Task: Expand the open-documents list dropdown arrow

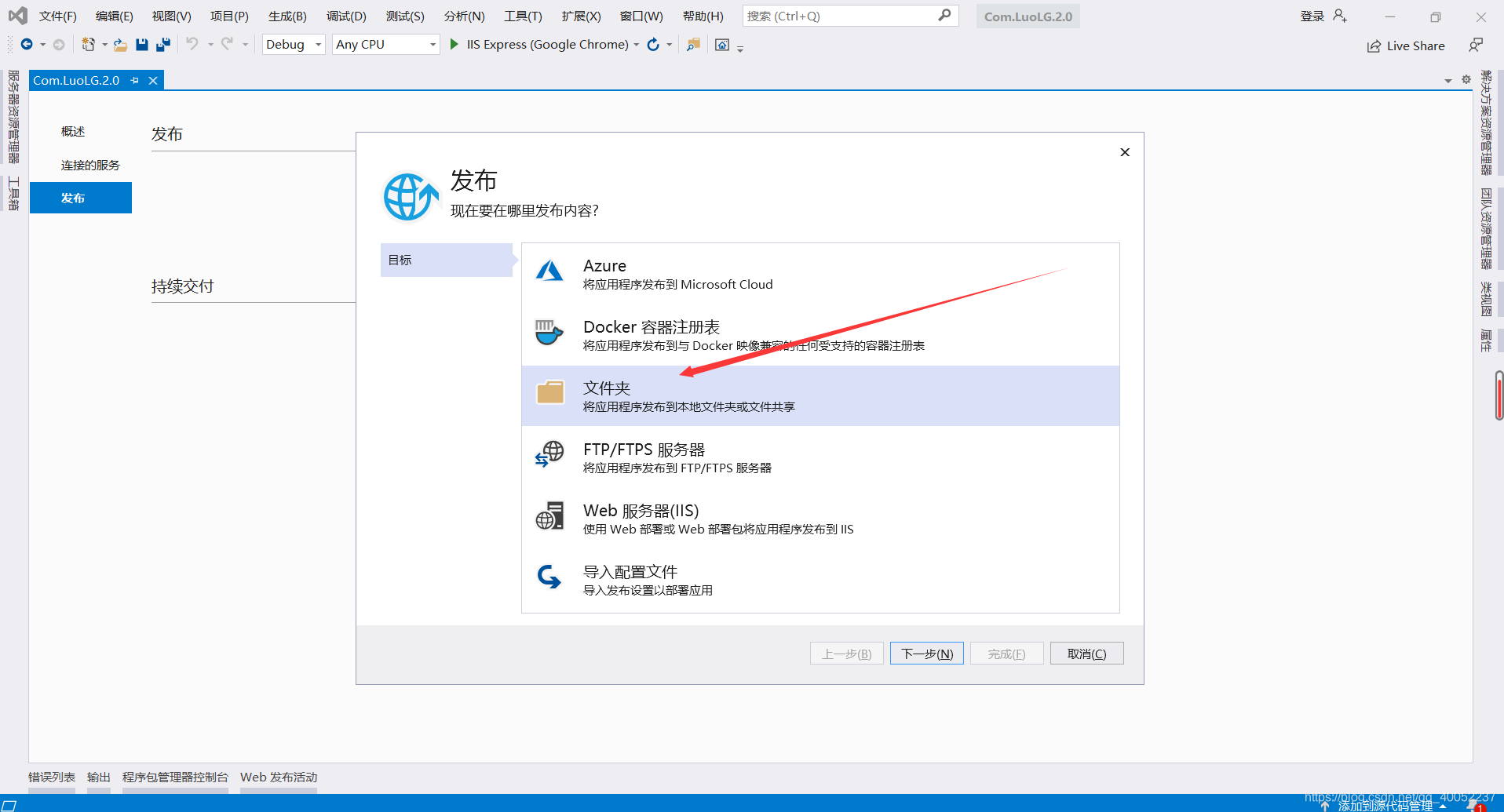Action: point(1447,81)
